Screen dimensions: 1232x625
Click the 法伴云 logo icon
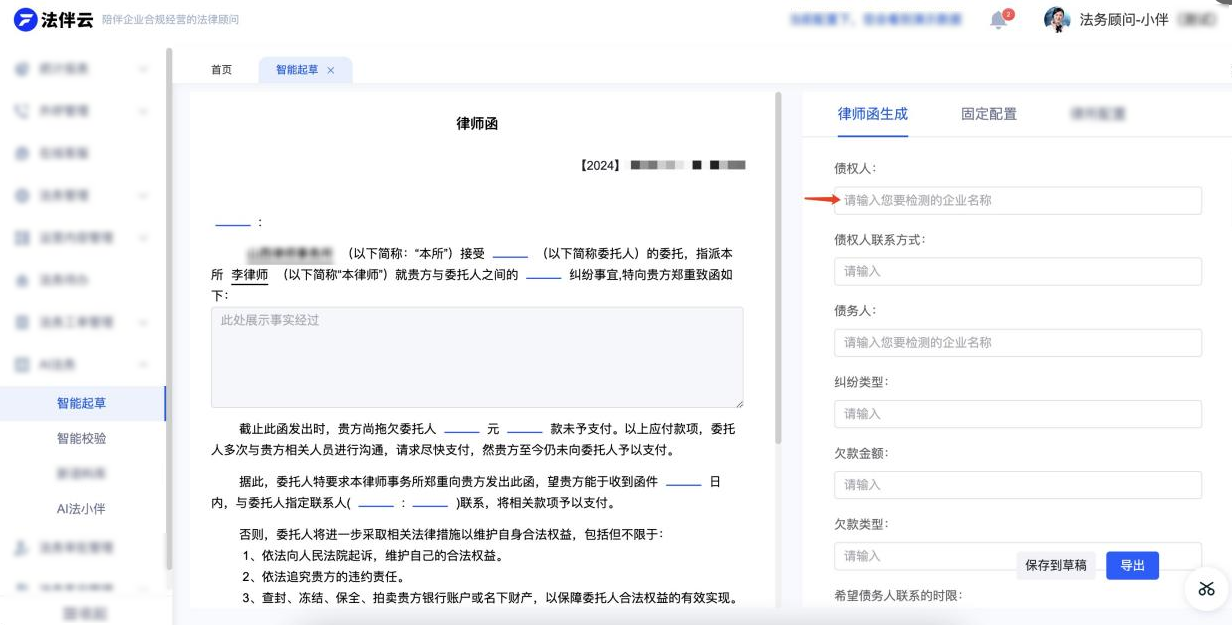[x=25, y=20]
